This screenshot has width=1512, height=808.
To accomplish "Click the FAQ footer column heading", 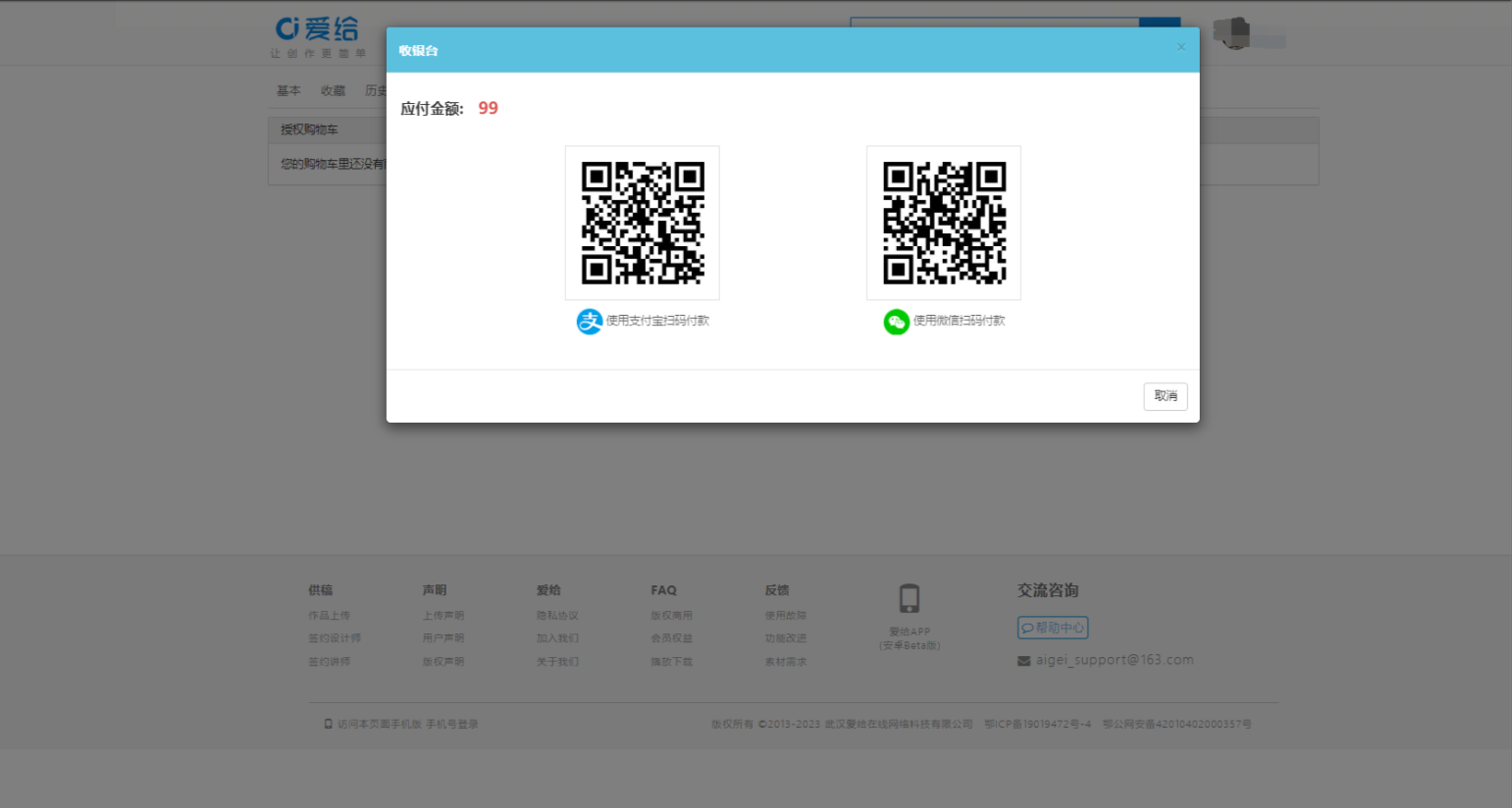I will (x=664, y=590).
